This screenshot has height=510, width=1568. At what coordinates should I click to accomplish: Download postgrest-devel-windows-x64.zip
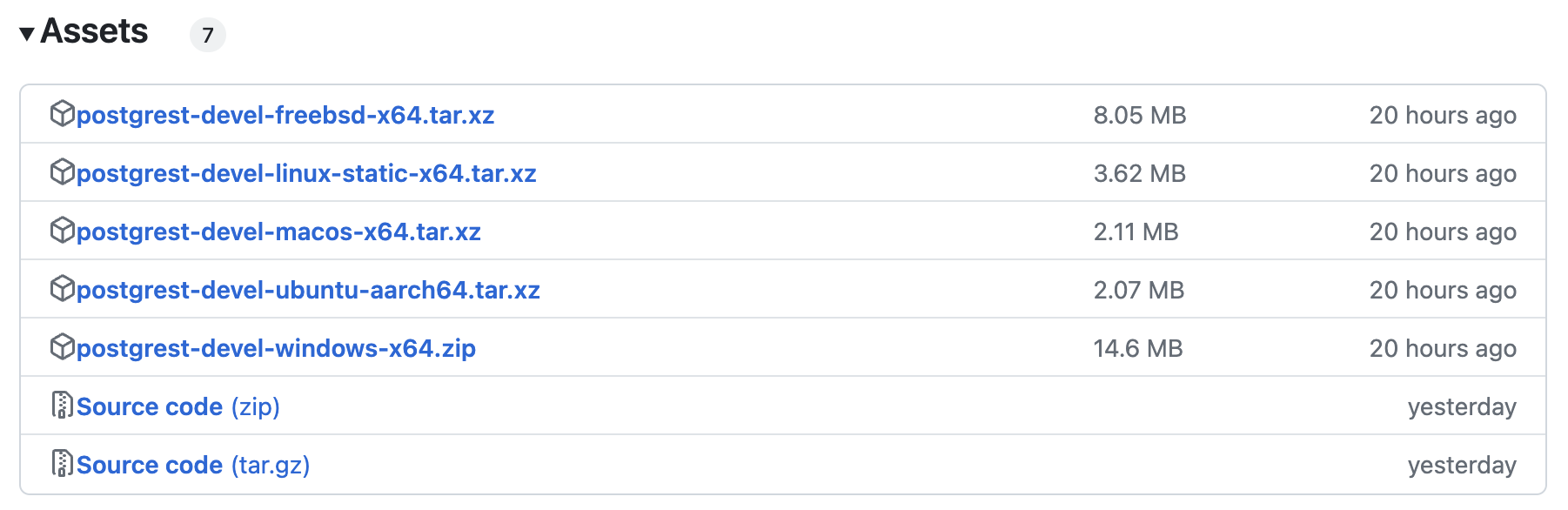click(x=276, y=348)
